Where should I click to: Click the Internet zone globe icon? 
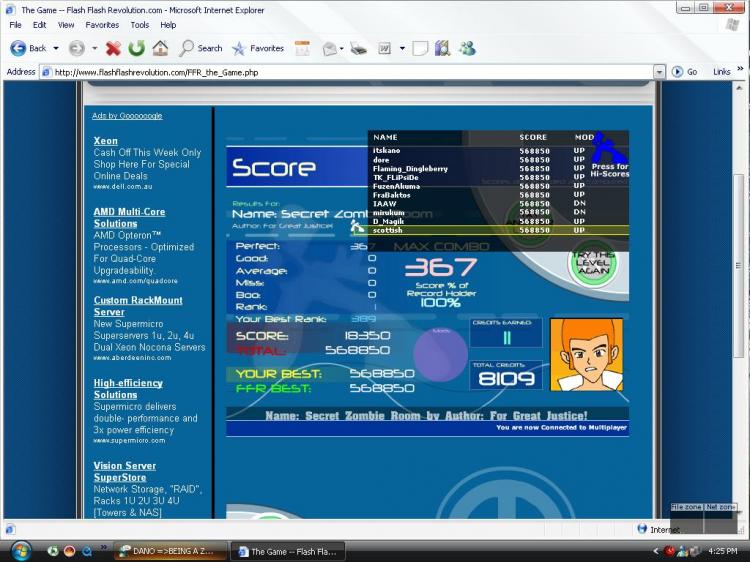[642, 529]
